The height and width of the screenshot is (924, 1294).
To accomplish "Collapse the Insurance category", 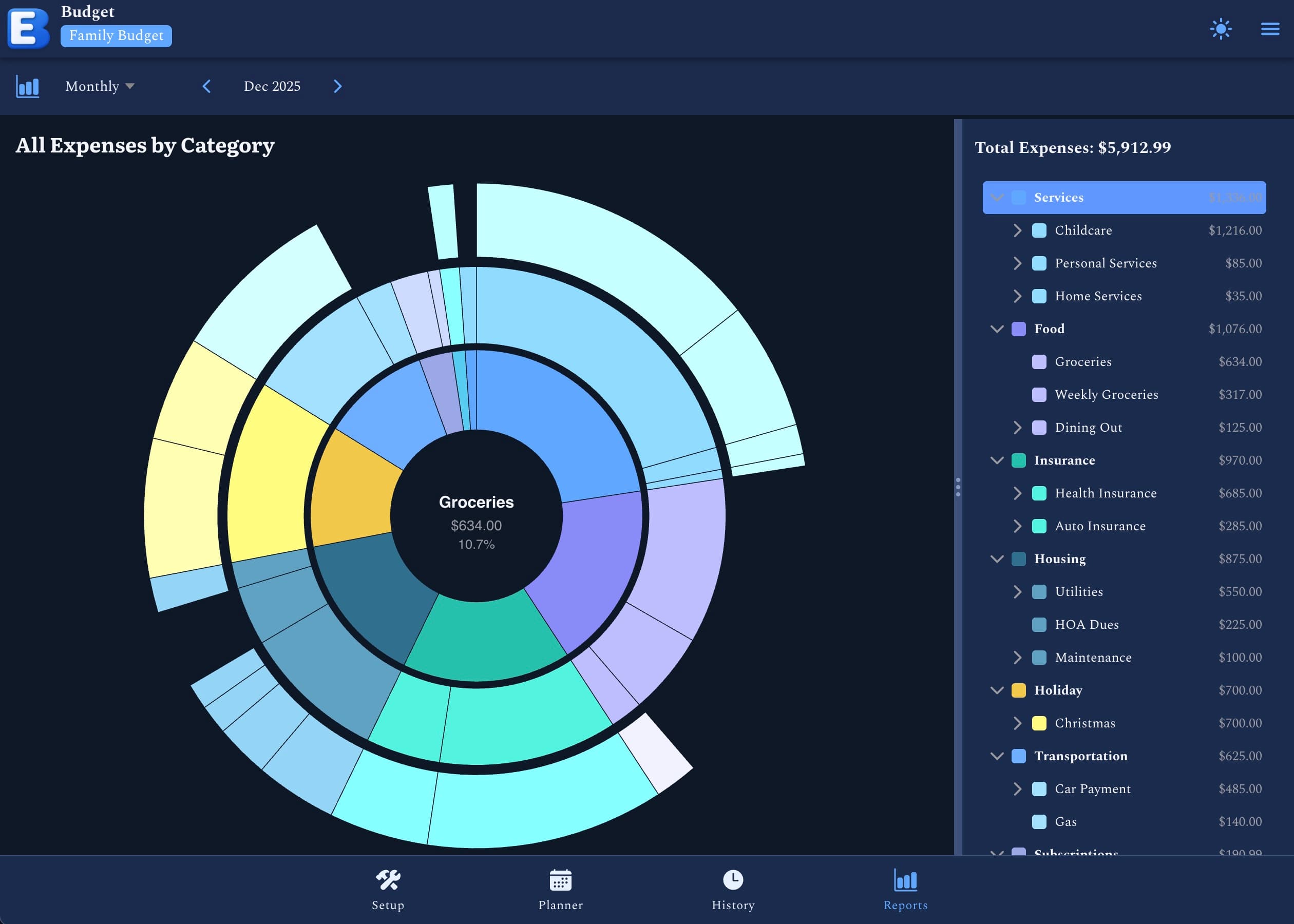I will 998,460.
